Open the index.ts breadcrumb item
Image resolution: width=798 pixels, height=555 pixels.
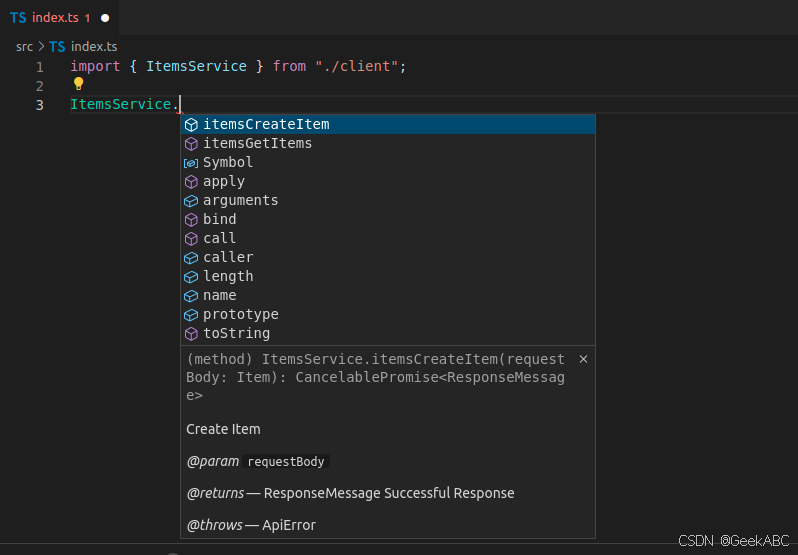click(x=91, y=46)
